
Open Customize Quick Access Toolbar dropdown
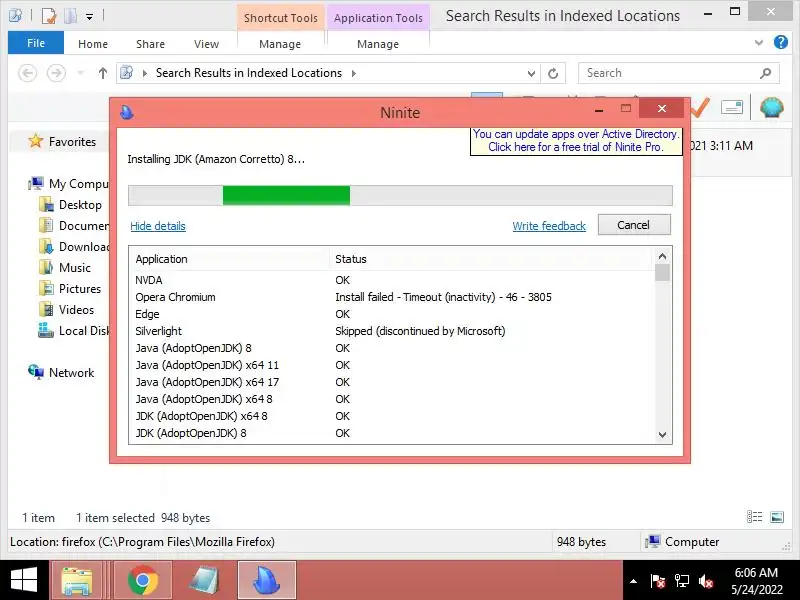tap(89, 17)
